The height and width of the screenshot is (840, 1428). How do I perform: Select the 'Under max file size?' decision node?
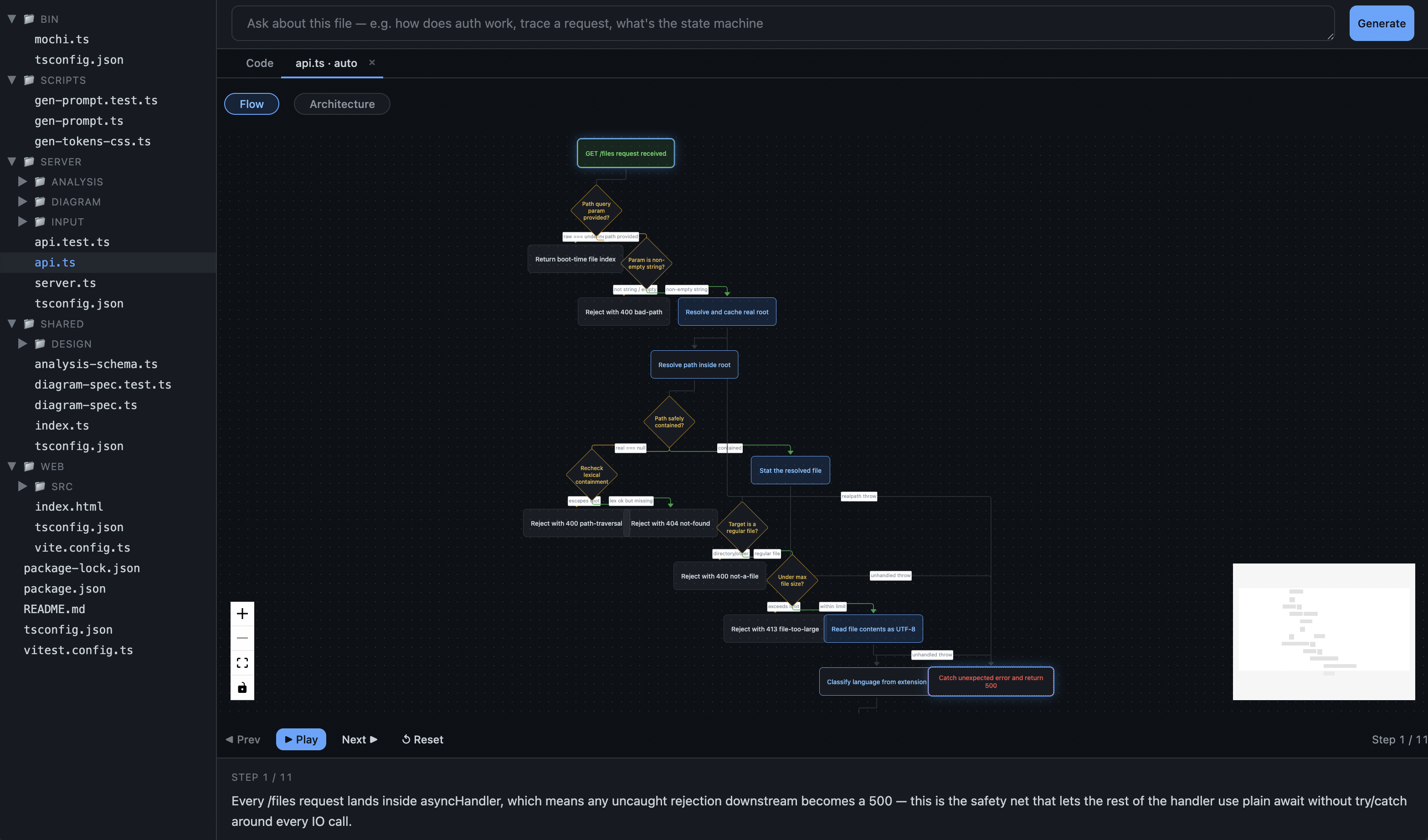(792, 581)
